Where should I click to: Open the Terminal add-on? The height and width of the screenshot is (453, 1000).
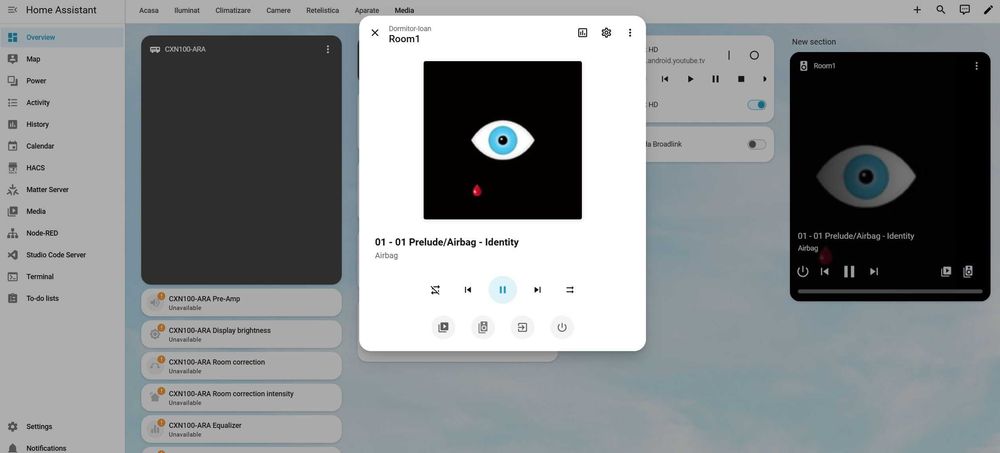[x=62, y=276]
